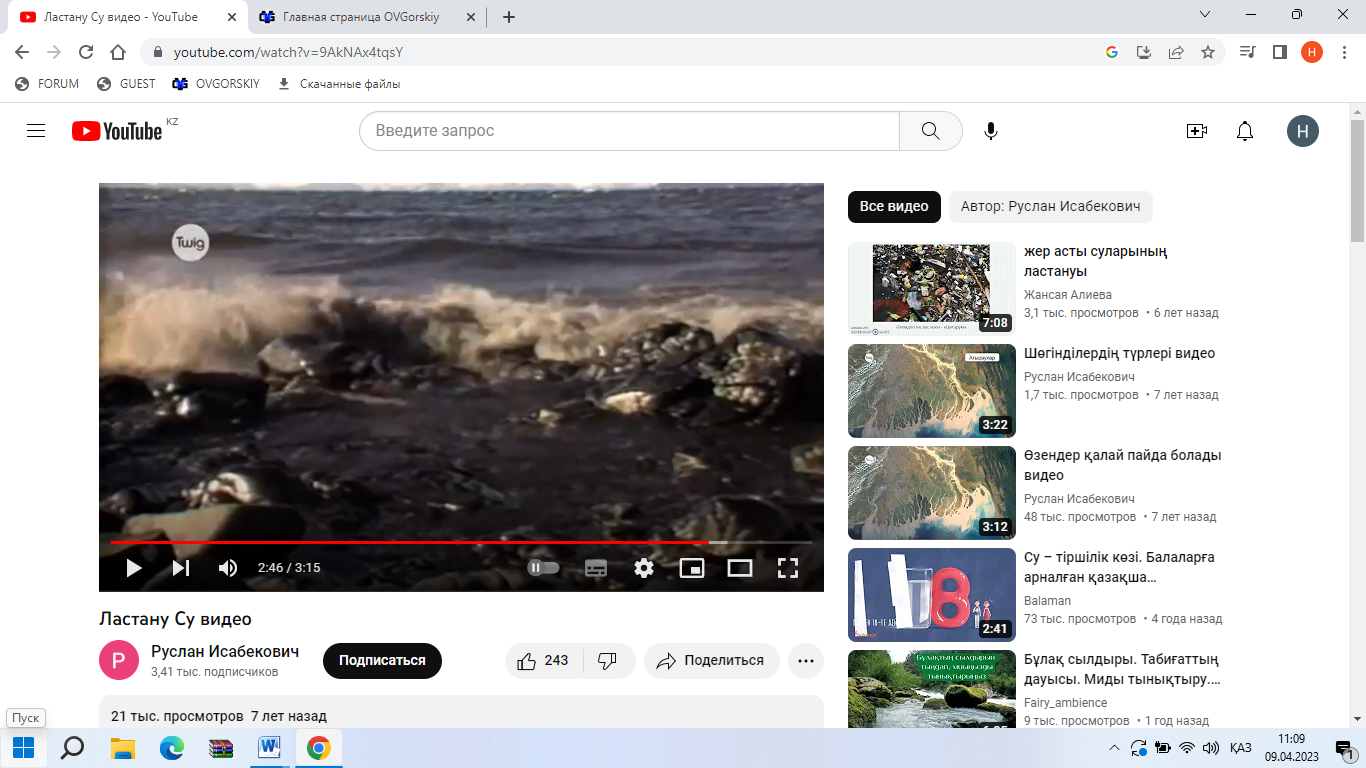Switch to miniplayer mode
This screenshot has width=1366, height=768.
click(692, 568)
